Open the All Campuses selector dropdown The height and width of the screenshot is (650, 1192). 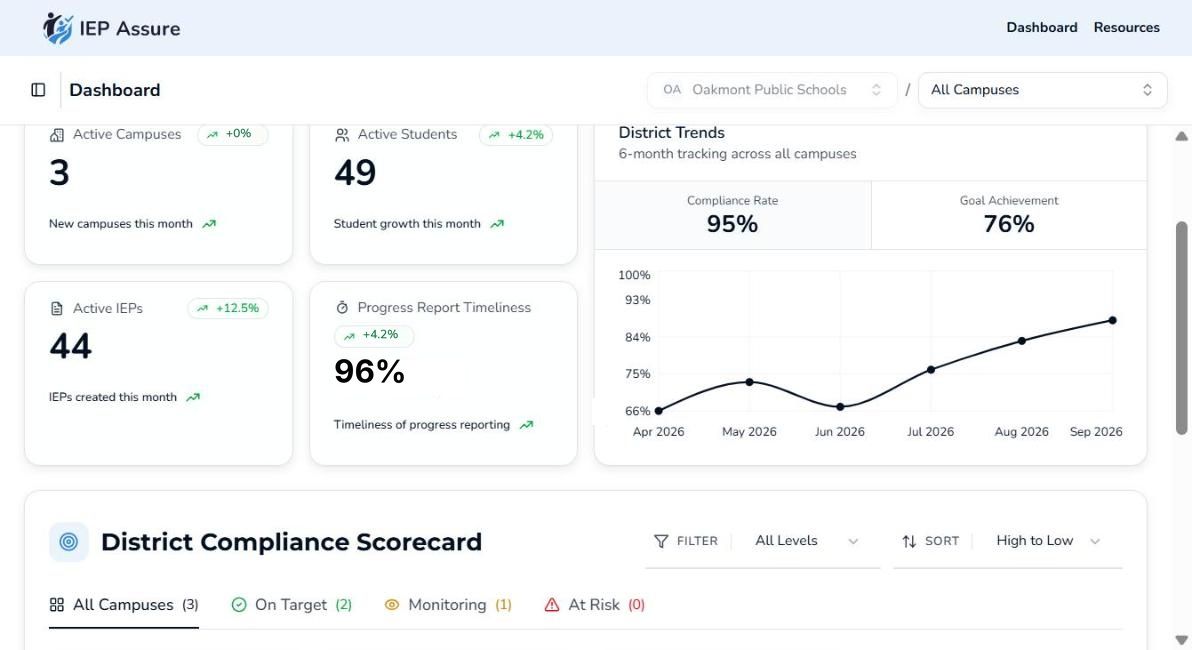(x=1042, y=90)
